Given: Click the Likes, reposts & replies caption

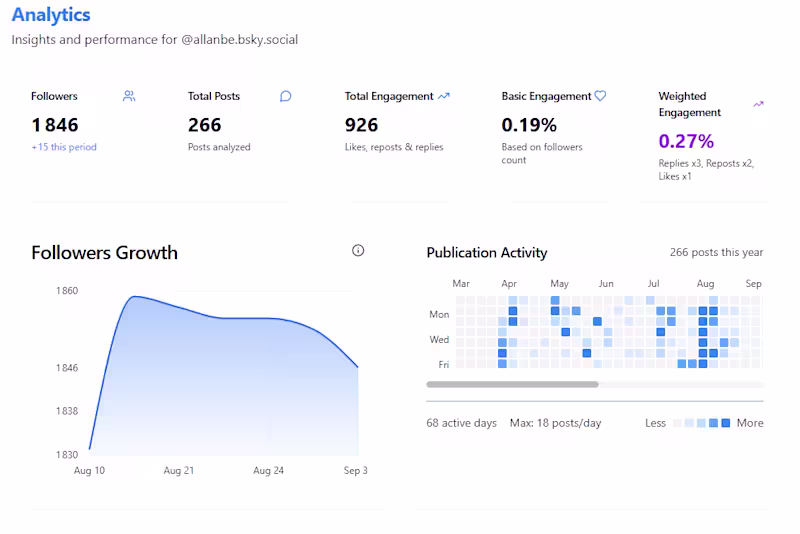Looking at the screenshot, I should point(394,147).
